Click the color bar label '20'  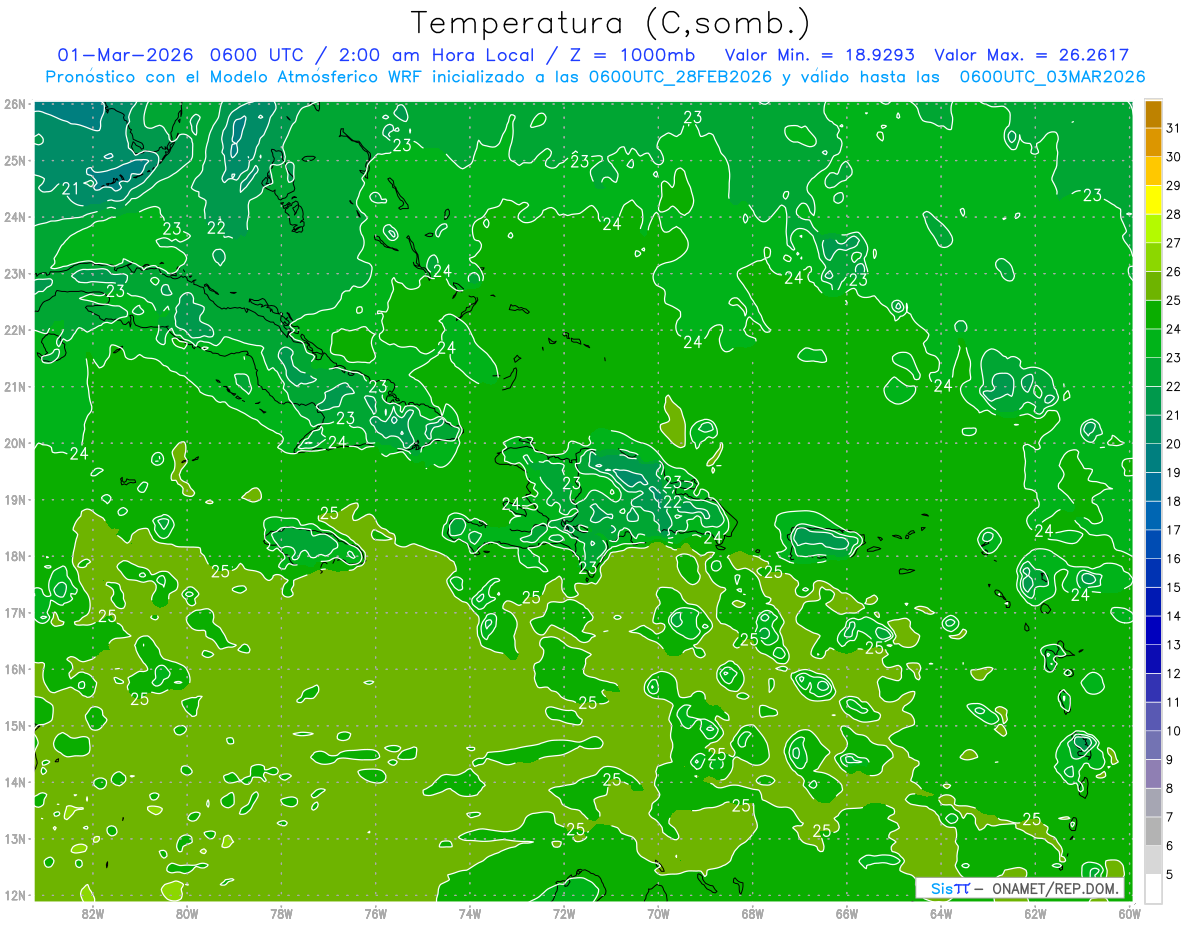1173,444
